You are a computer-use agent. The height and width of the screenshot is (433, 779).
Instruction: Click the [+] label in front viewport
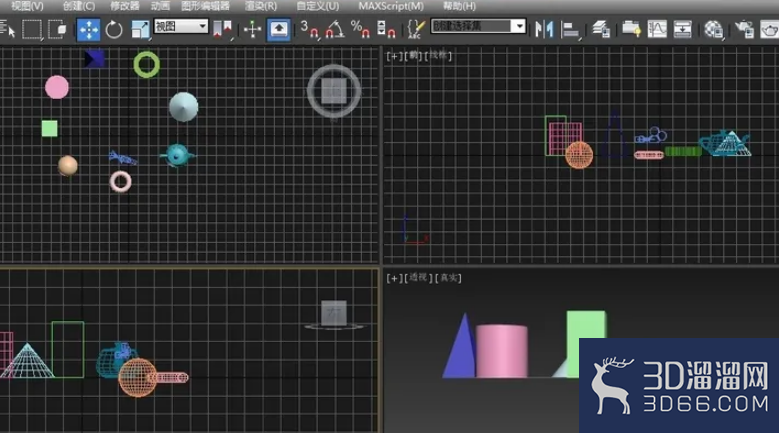[394, 56]
